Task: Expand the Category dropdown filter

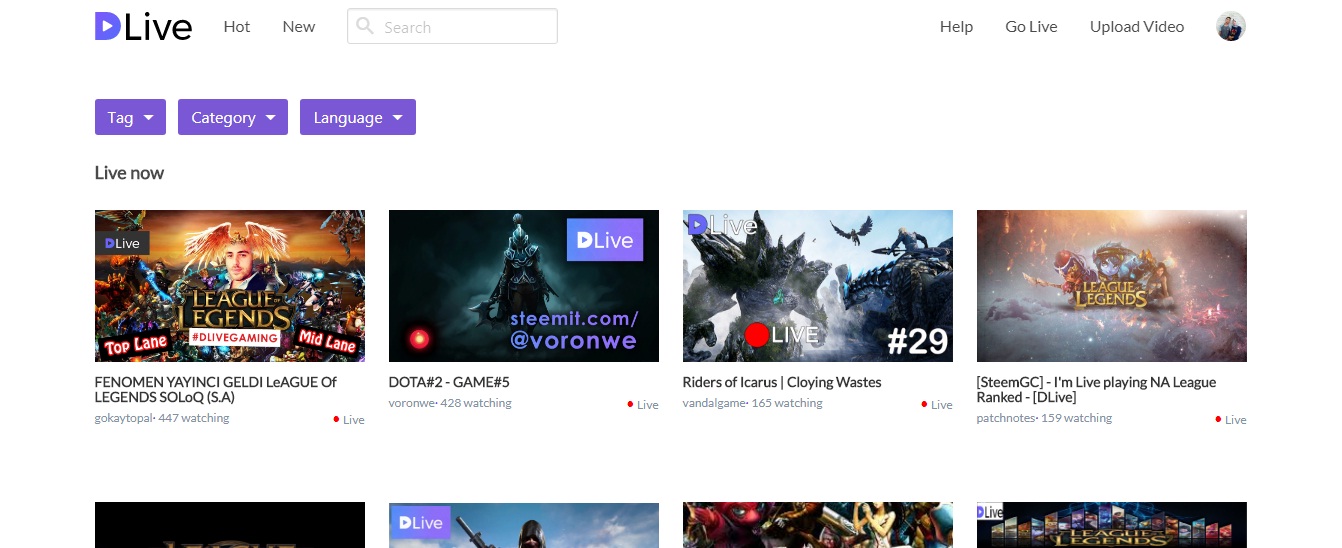Action: 233,117
